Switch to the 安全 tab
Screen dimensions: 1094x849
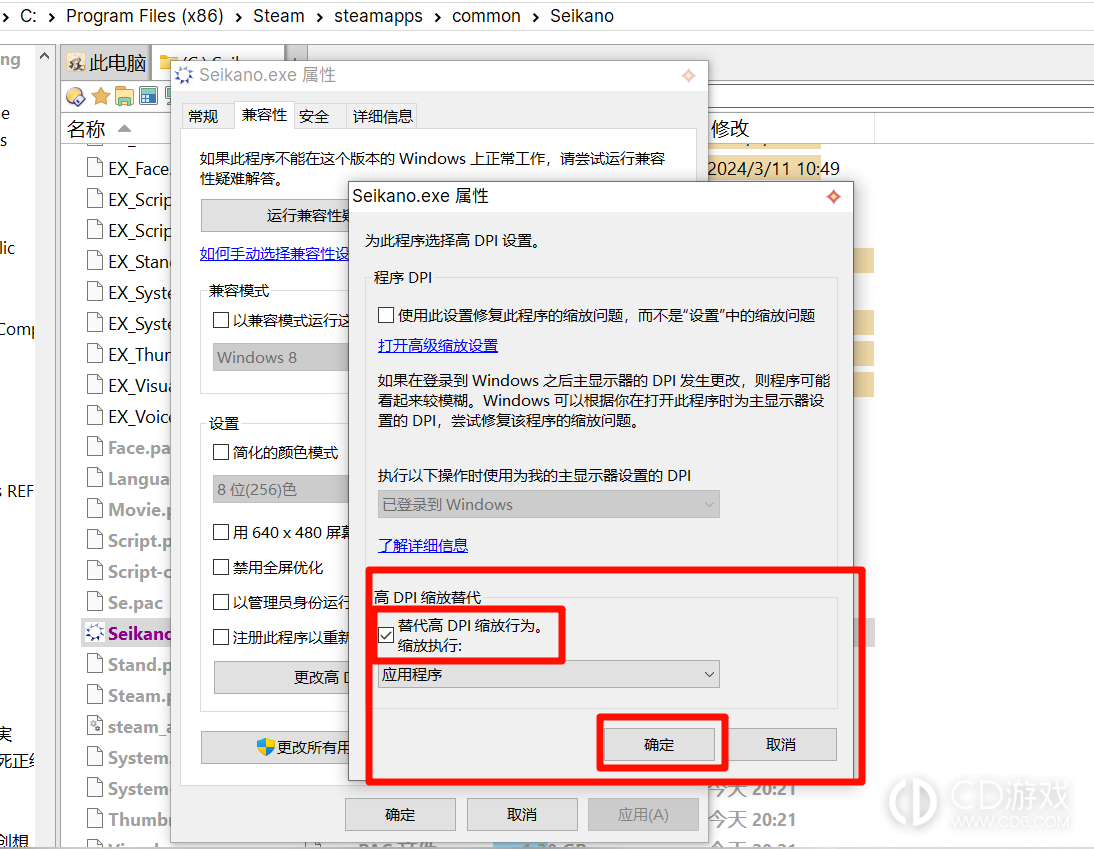pyautogui.click(x=314, y=116)
